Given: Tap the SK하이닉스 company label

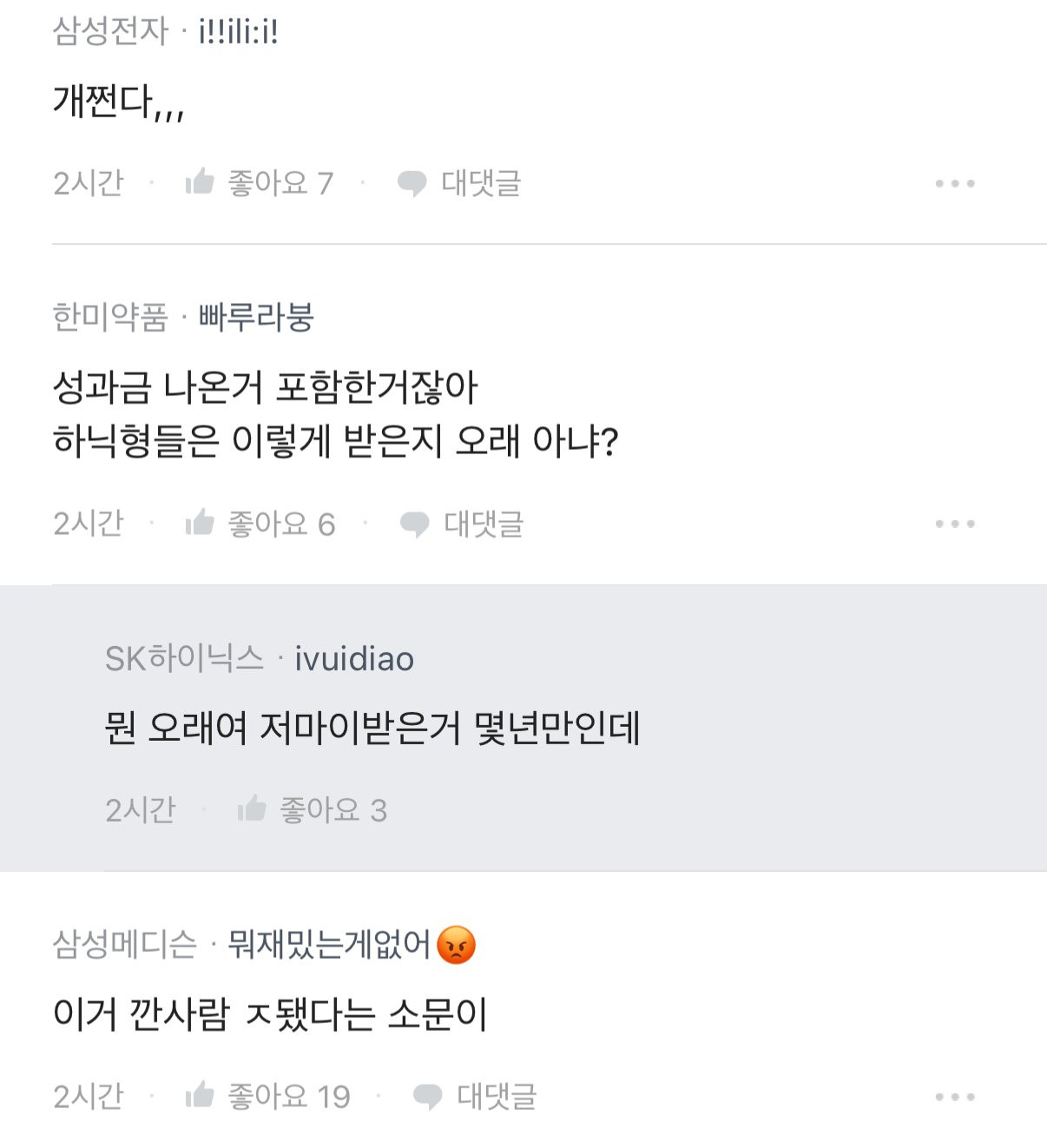Looking at the screenshot, I should click(x=184, y=659).
